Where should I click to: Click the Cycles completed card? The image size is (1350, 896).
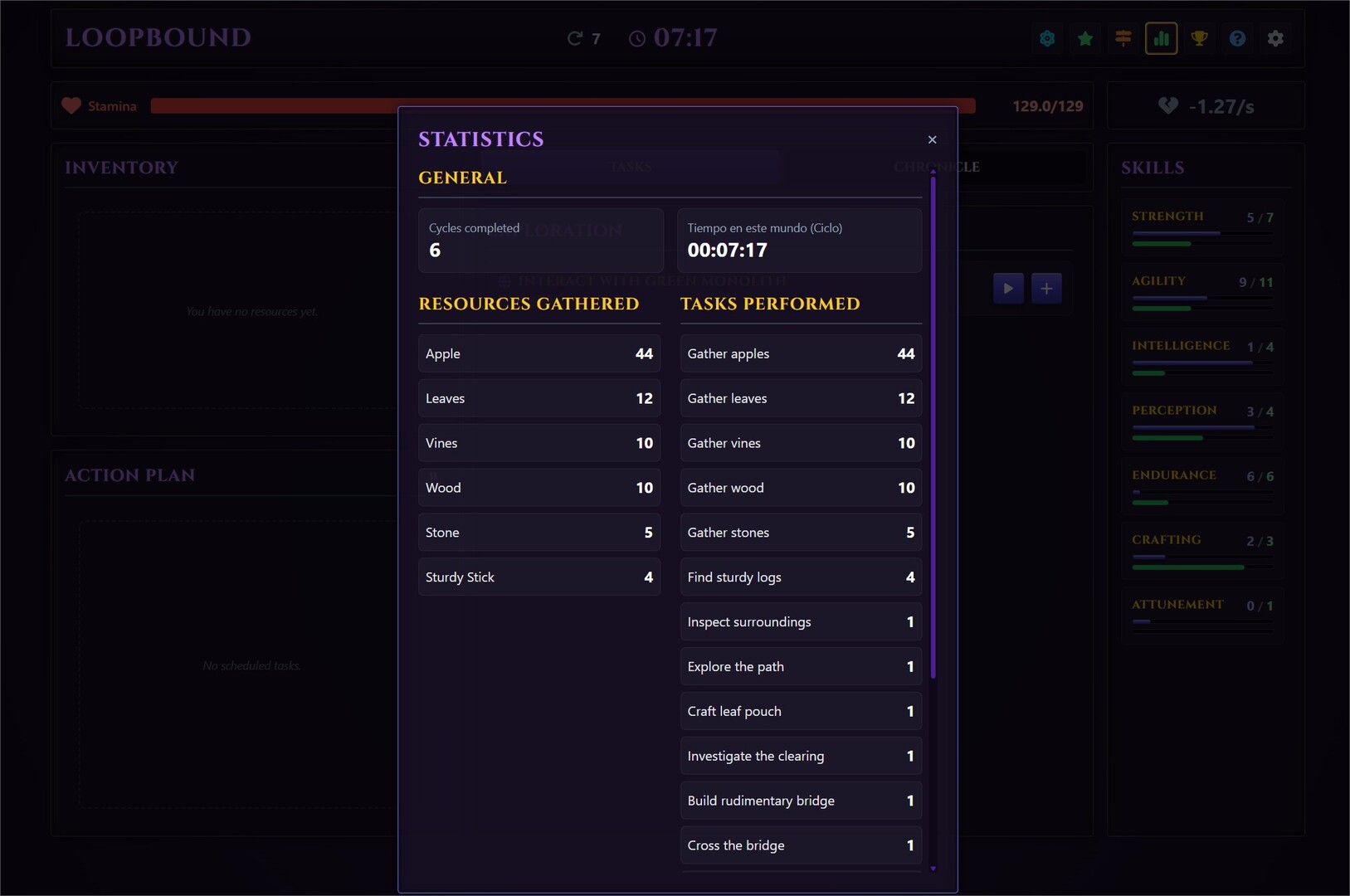tap(540, 241)
